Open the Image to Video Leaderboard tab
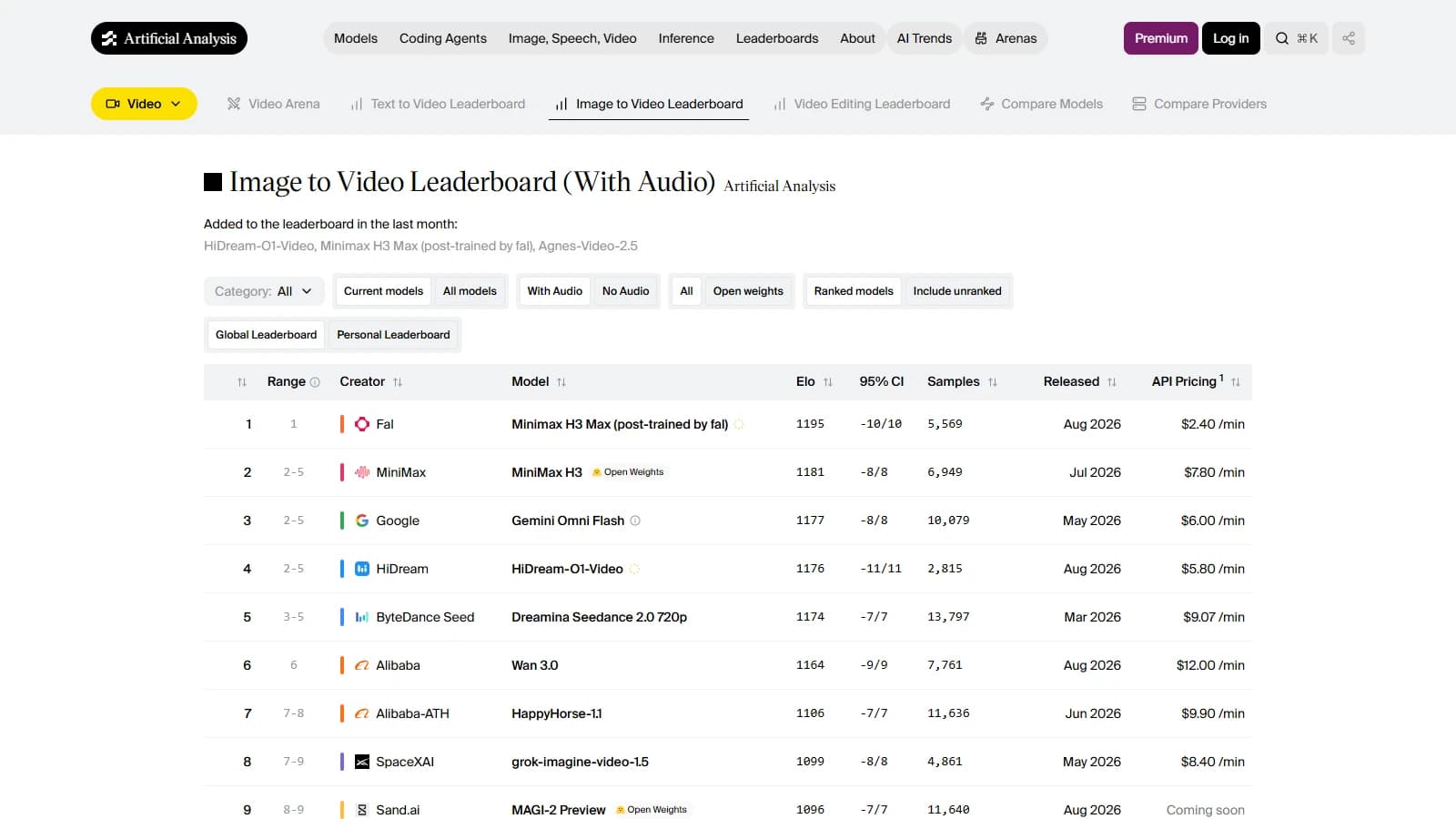The image size is (1456, 819). coord(649,104)
